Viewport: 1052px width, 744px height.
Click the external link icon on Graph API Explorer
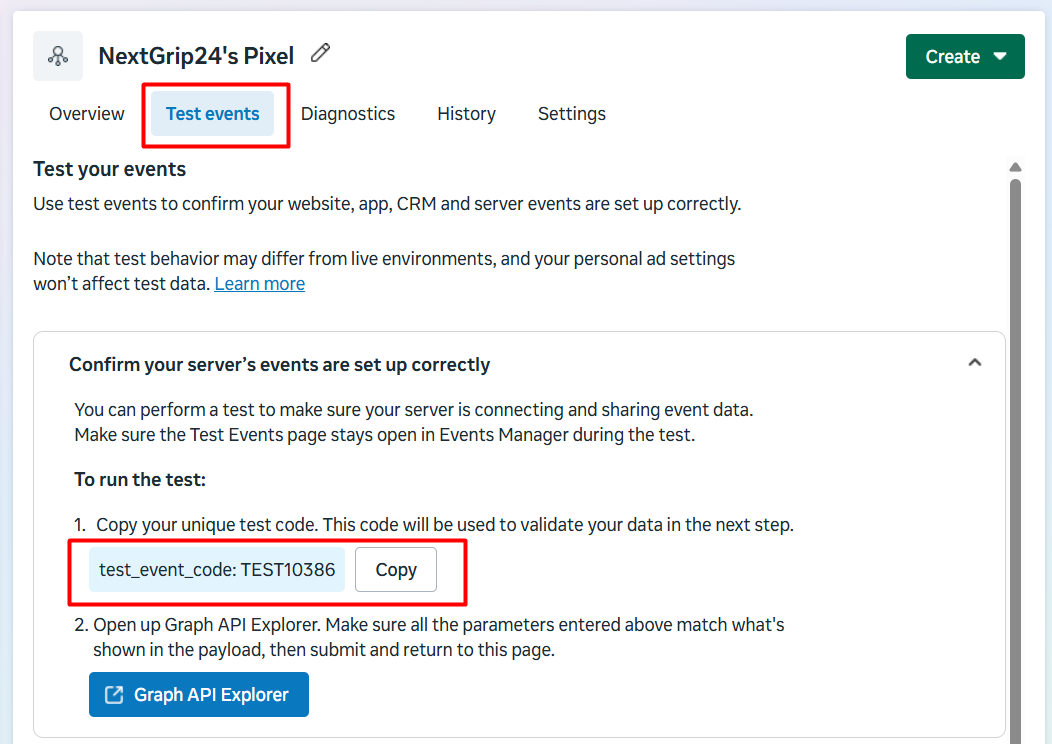tap(115, 695)
